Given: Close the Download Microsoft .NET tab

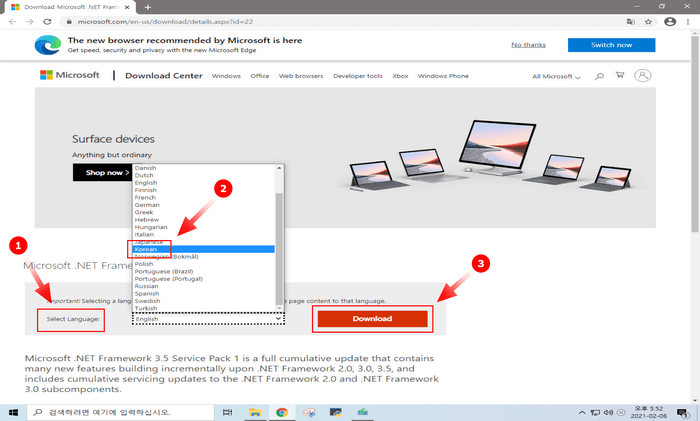Looking at the screenshot, I should coord(127,7).
